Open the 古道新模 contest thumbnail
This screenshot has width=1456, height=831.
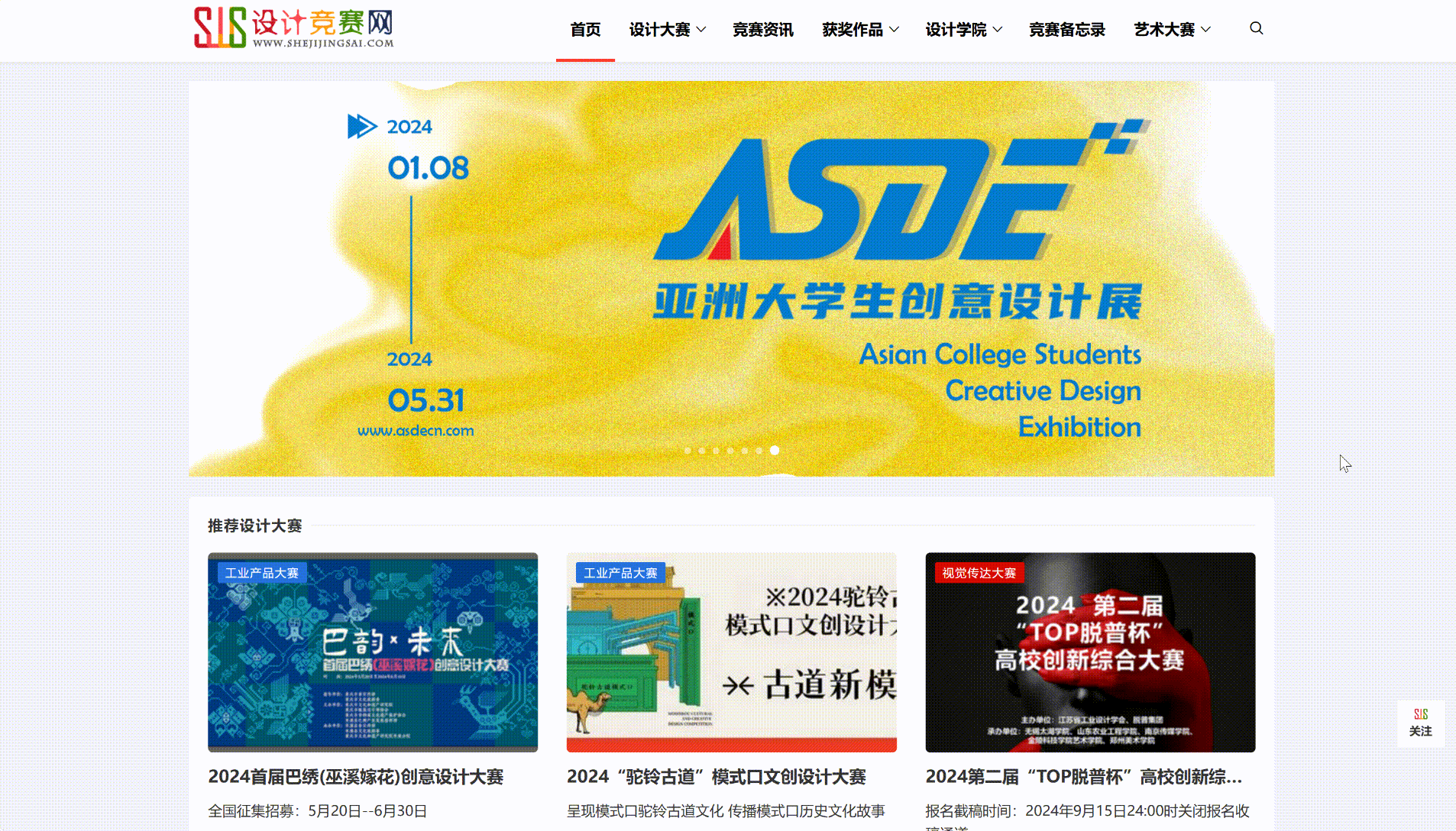coord(731,652)
